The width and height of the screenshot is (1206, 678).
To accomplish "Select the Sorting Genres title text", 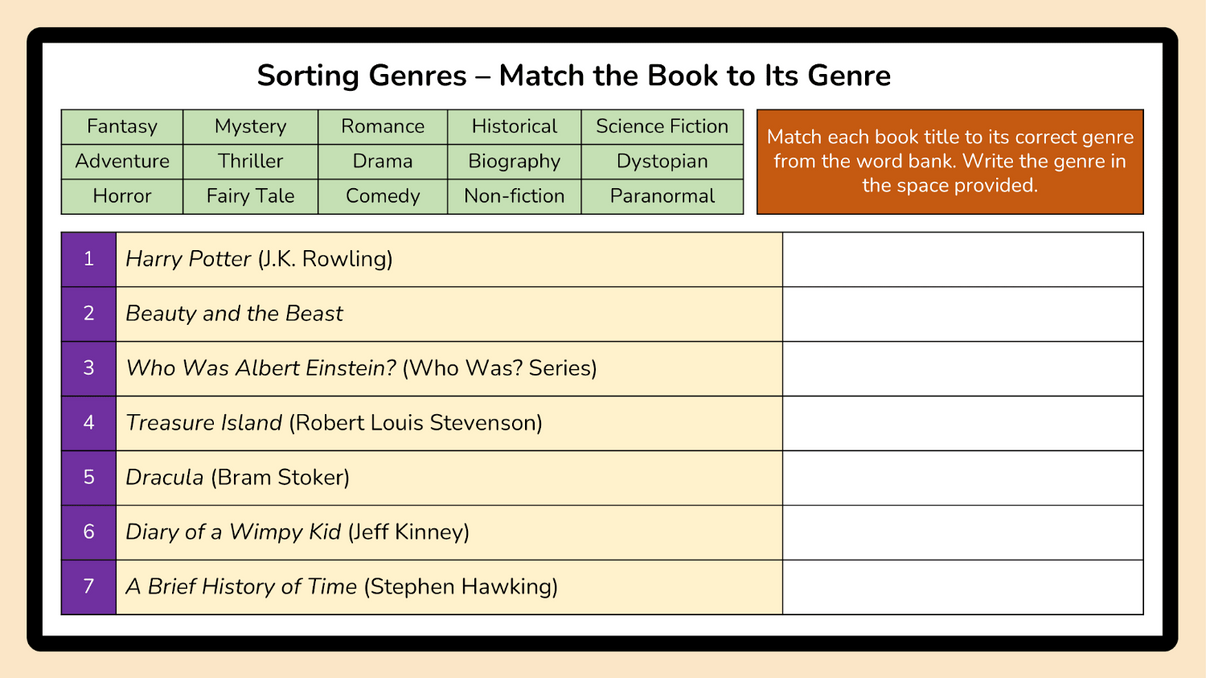I will pyautogui.click(x=573, y=76).
